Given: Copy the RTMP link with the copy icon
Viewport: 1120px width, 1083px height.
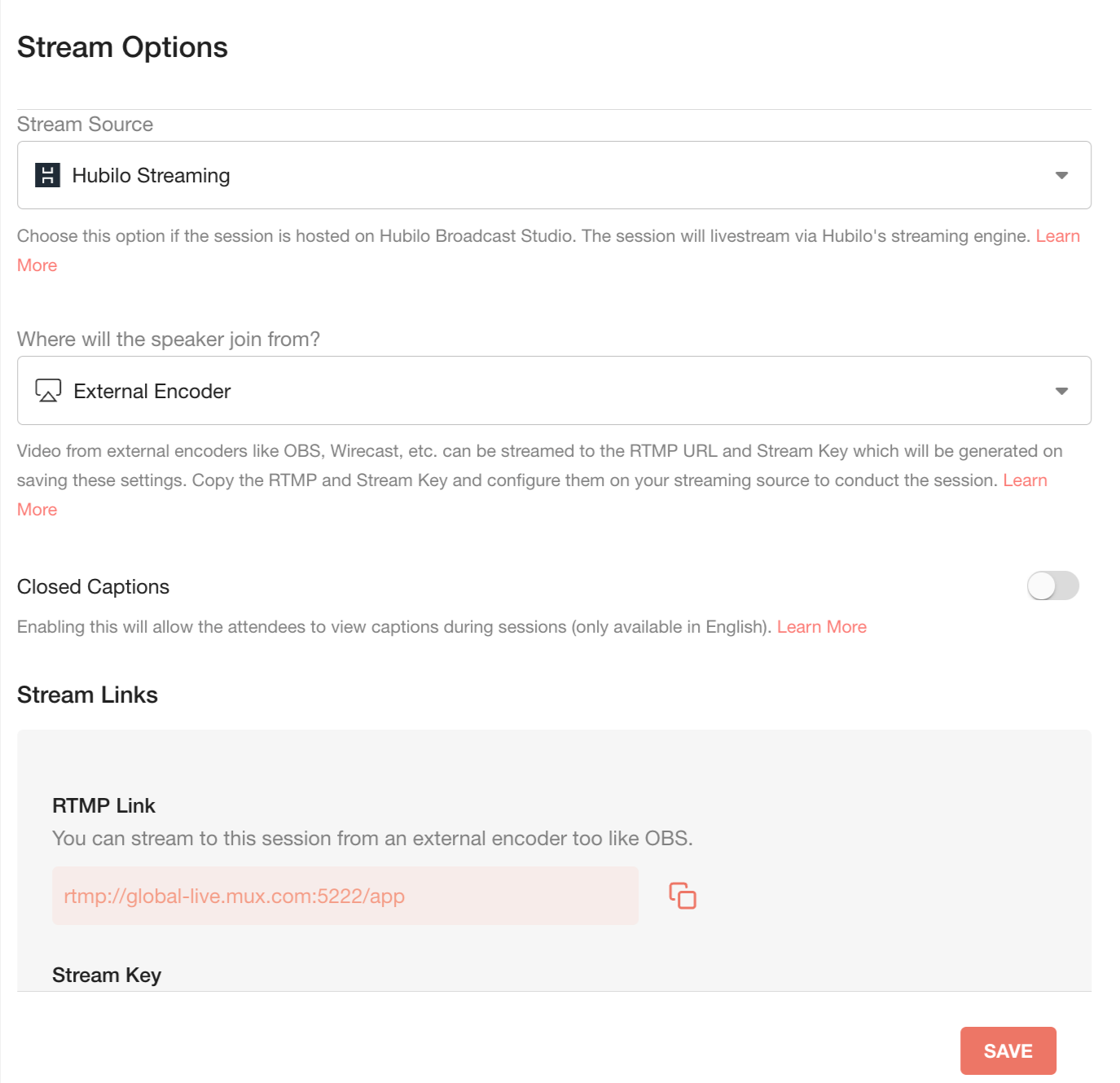Looking at the screenshot, I should tap(683, 896).
